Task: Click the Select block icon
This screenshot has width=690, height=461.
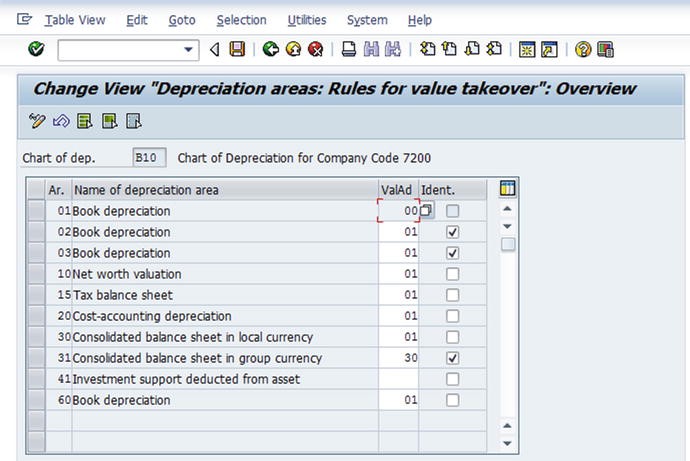Action: [110, 121]
